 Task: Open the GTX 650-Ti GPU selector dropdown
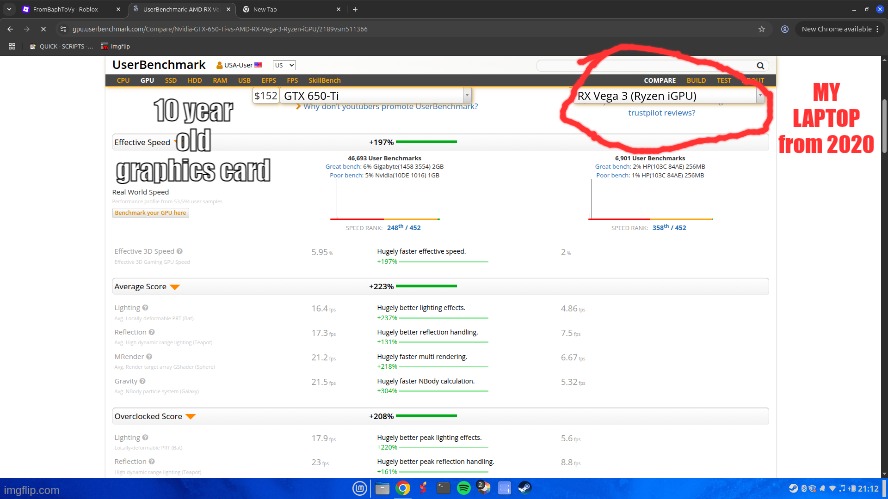point(375,96)
